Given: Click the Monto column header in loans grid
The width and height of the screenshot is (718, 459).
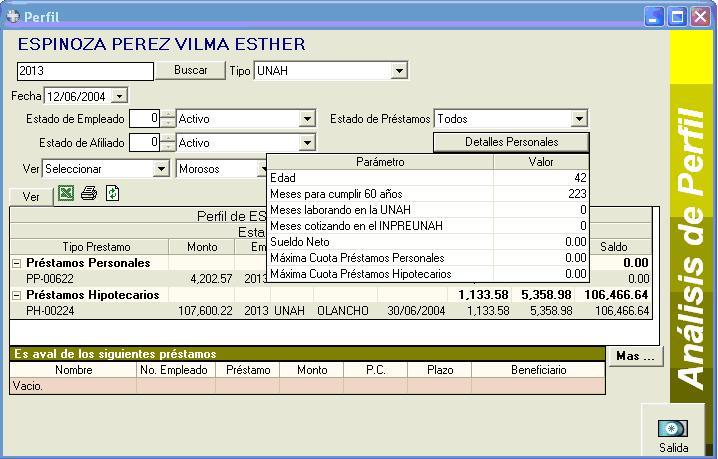Looking at the screenshot, I should coord(202,247).
